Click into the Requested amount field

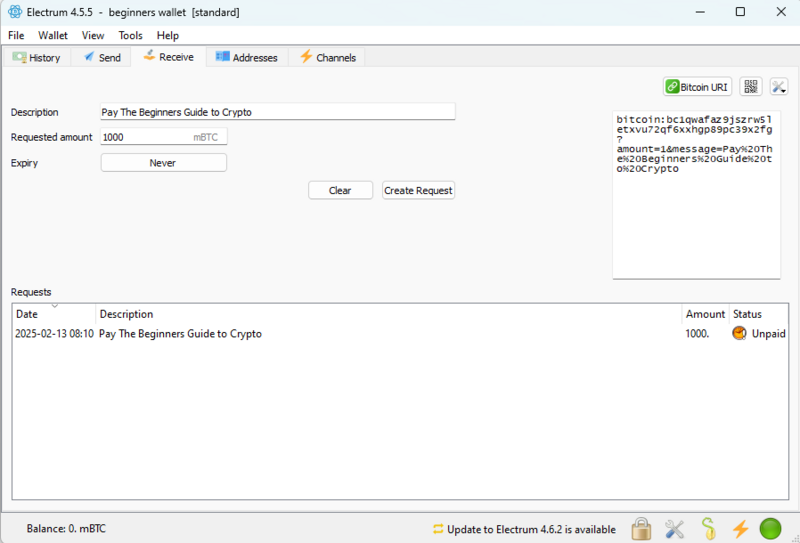click(x=145, y=137)
